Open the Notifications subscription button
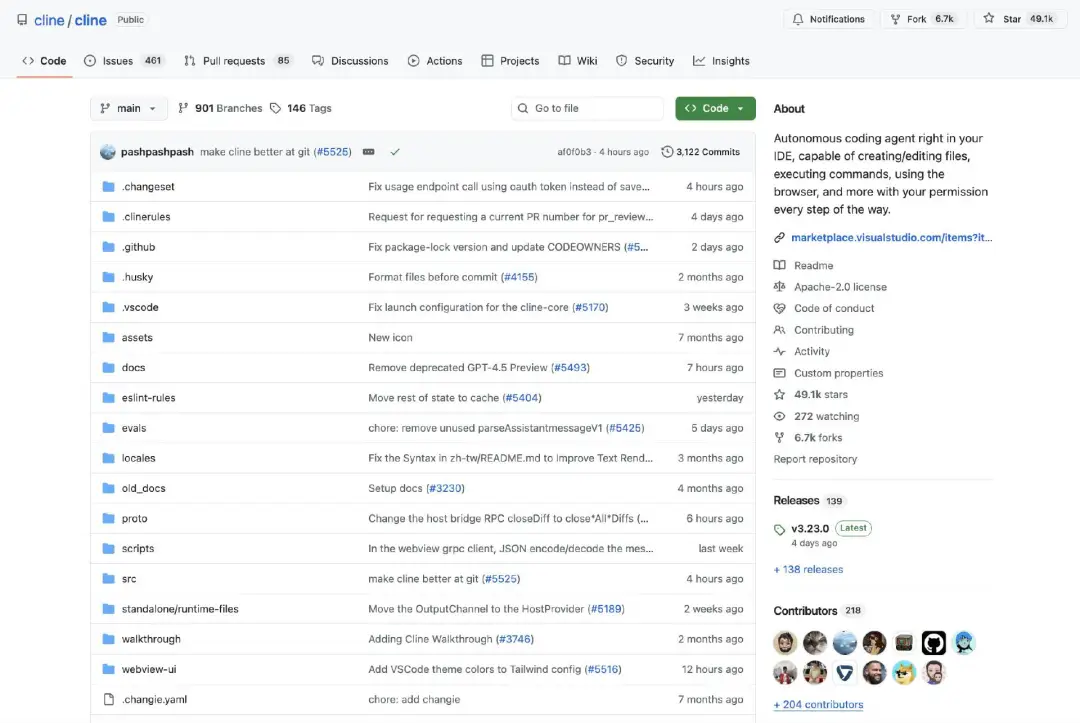1080x723 pixels. 828,19
